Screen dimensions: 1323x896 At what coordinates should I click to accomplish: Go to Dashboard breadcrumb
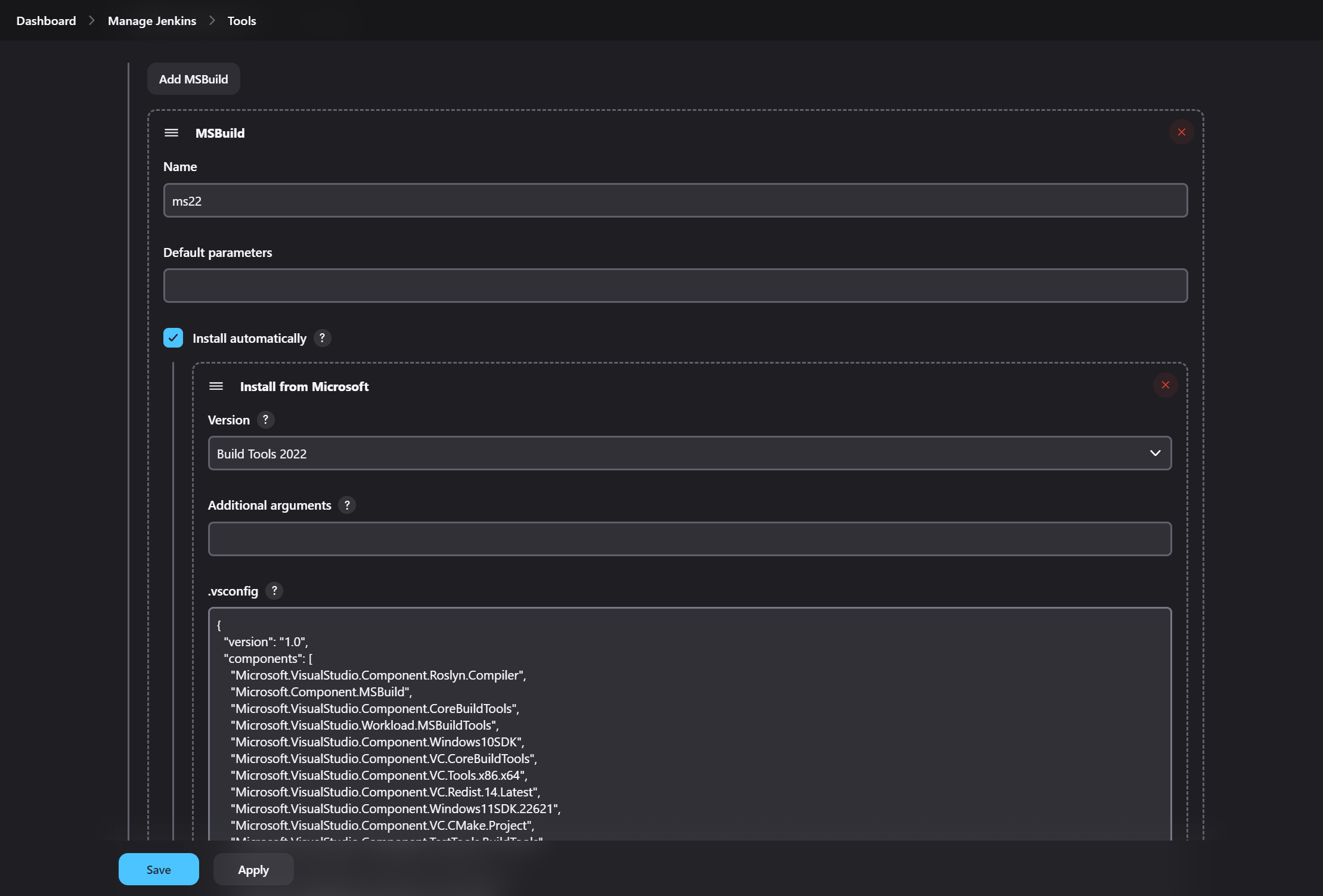coord(46,21)
